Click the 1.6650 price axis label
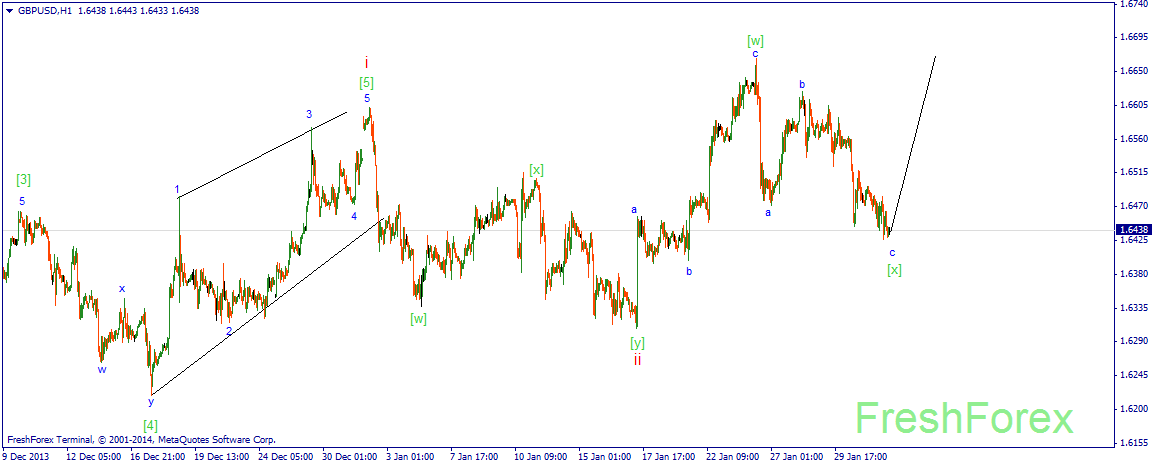This screenshot has height=465, width=1154. (1134, 71)
